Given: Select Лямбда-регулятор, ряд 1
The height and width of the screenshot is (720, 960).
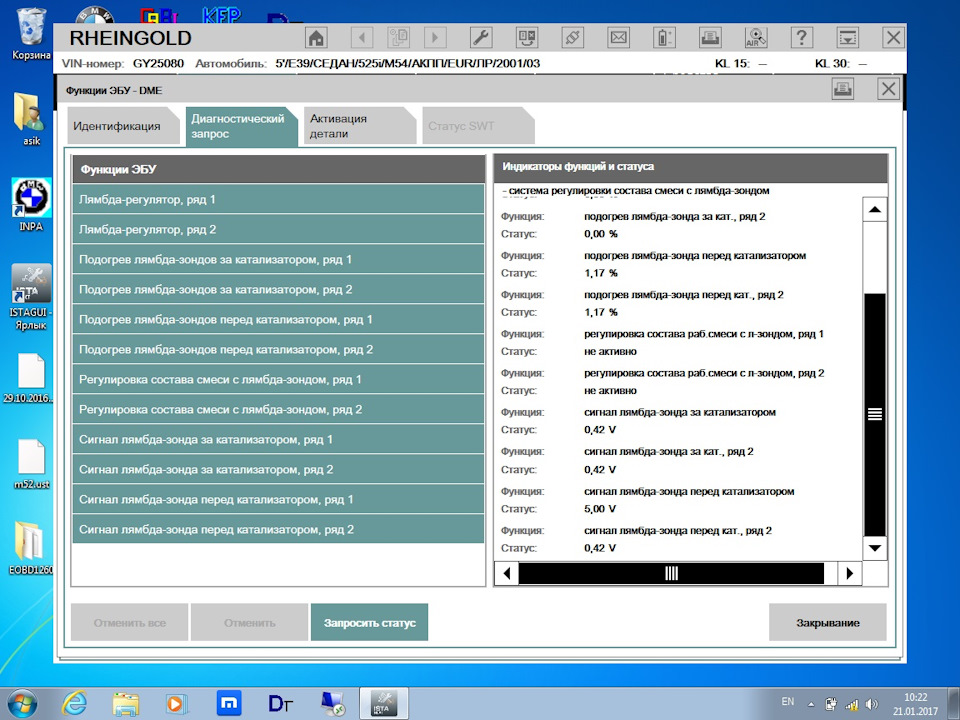Looking at the screenshot, I should coord(278,200).
